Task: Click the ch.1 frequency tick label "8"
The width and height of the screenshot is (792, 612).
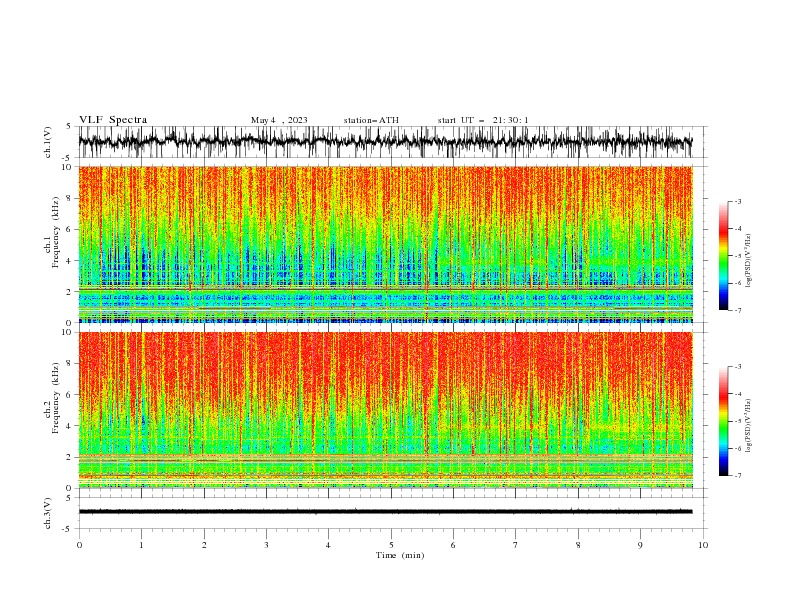Action: pyautogui.click(x=69, y=198)
